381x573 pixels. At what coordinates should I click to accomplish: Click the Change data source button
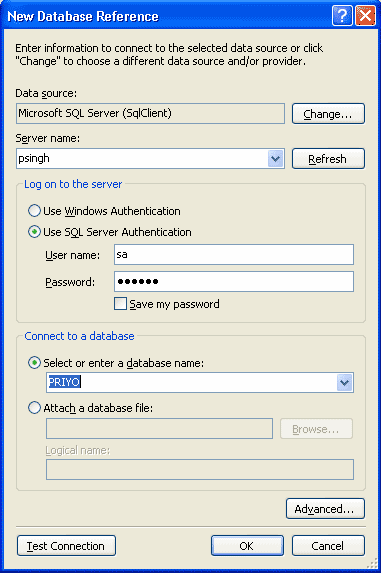click(x=328, y=114)
